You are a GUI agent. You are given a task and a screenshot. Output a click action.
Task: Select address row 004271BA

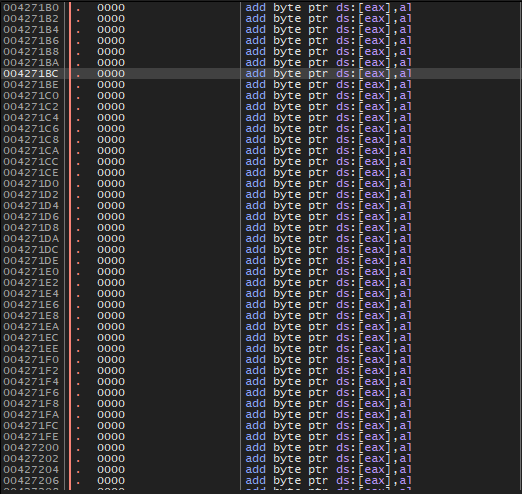click(31, 63)
